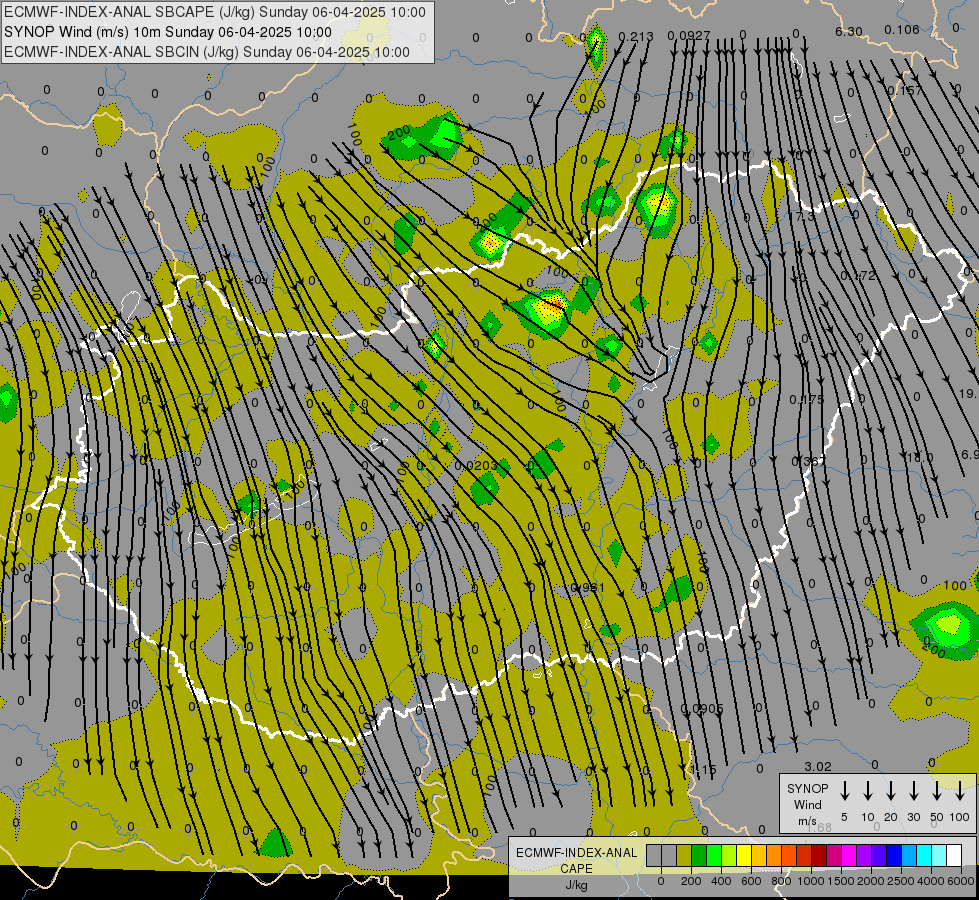Click the SYNOP Wind 10m title line
This screenshot has width=979, height=900.
pyautogui.click(x=168, y=32)
